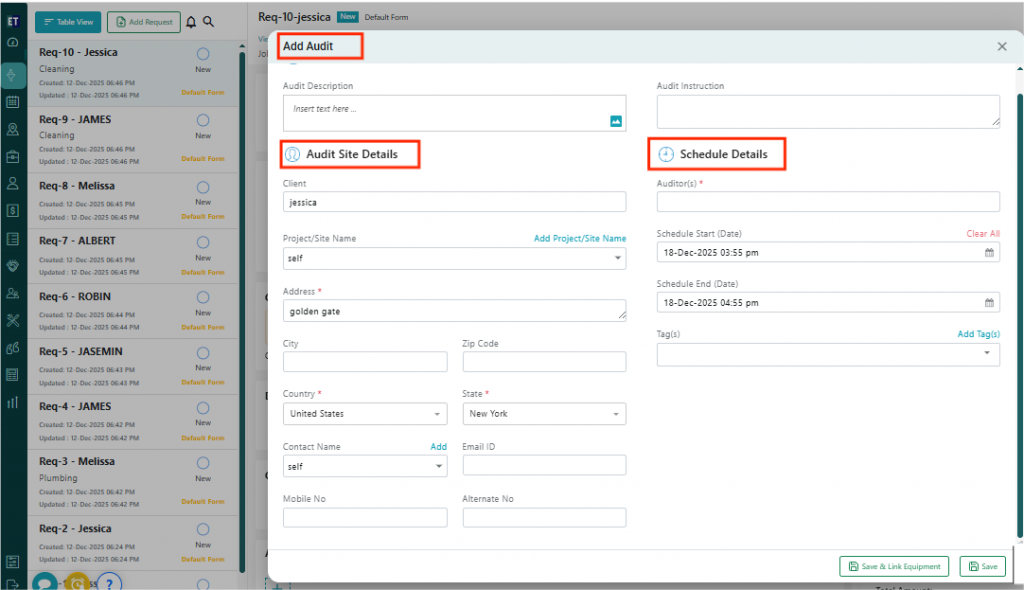This screenshot has height=590, width=1024.
Task: Open Schedule Start calendar icon
Action: point(989,253)
